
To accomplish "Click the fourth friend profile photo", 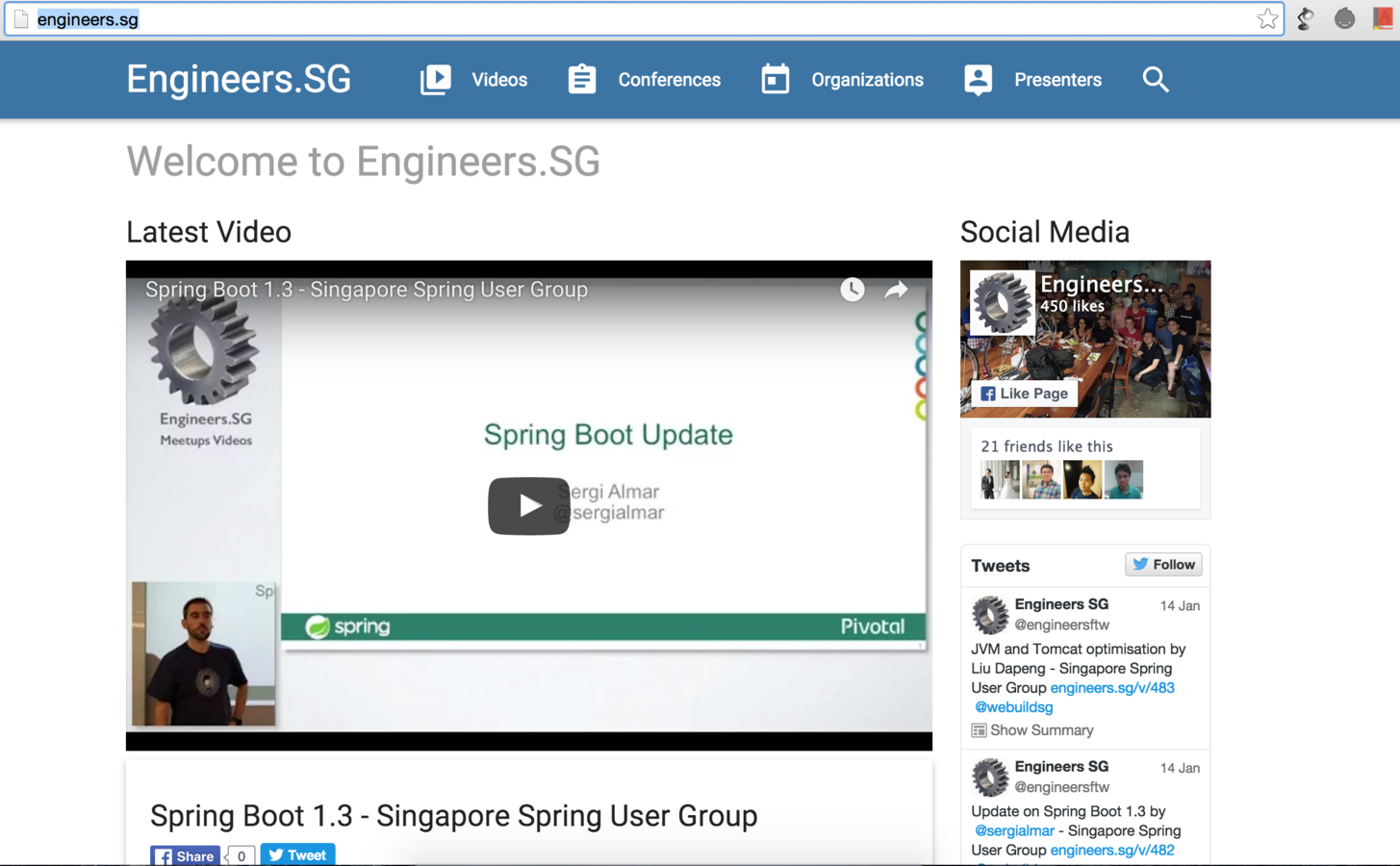I will pyautogui.click(x=1124, y=479).
